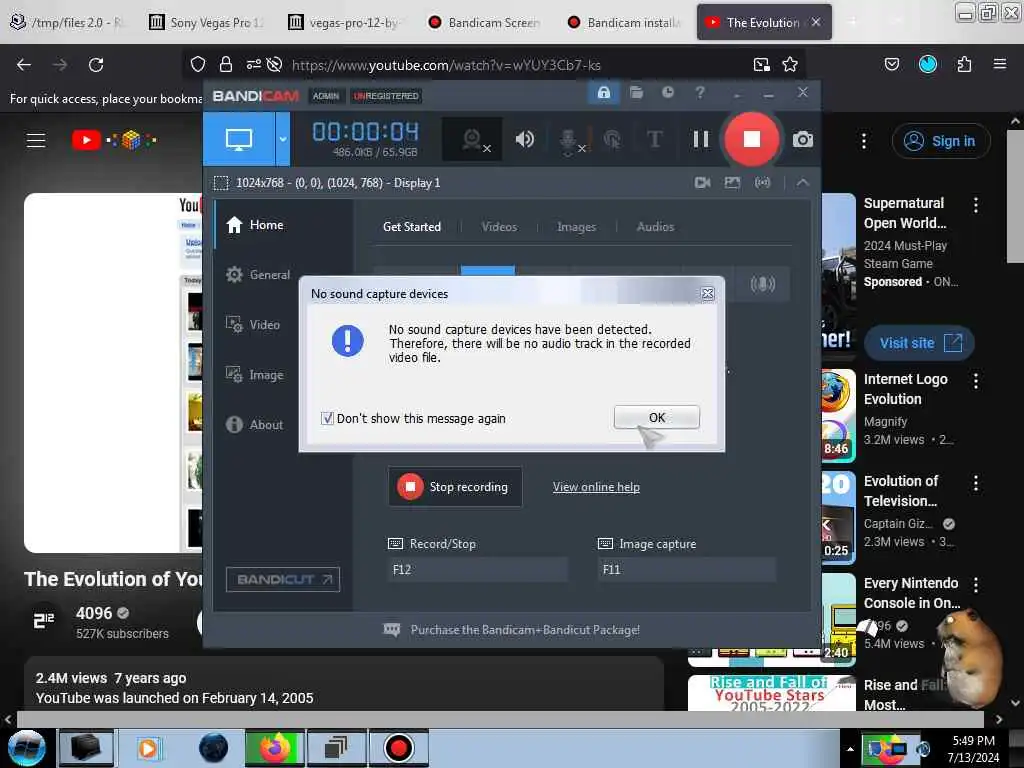This screenshot has height=768, width=1024.
Task: Bookmark this page with star icon
Action: click(790, 65)
